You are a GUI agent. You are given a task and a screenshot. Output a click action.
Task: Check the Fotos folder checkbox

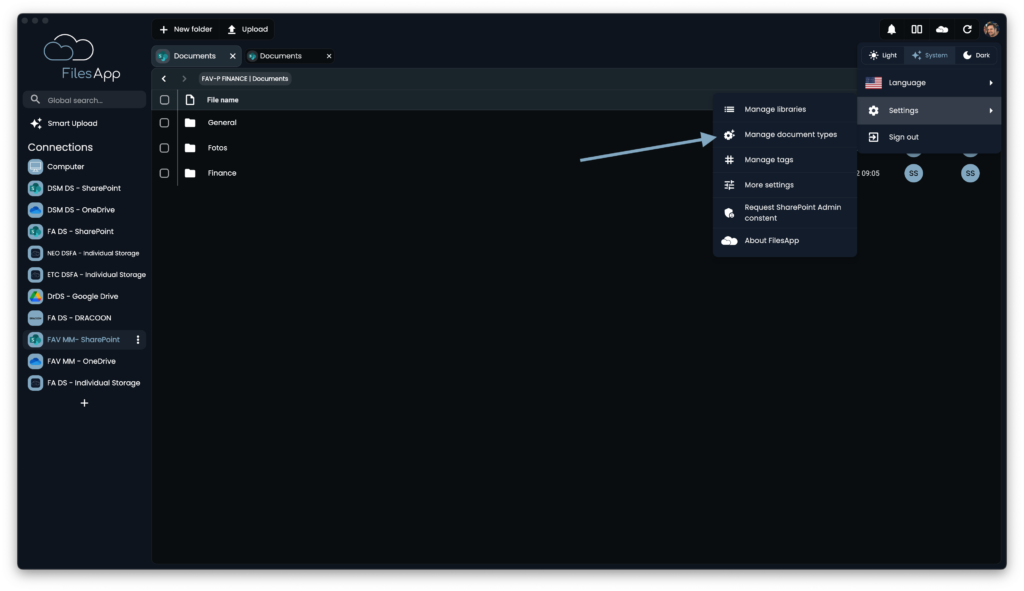(x=165, y=148)
